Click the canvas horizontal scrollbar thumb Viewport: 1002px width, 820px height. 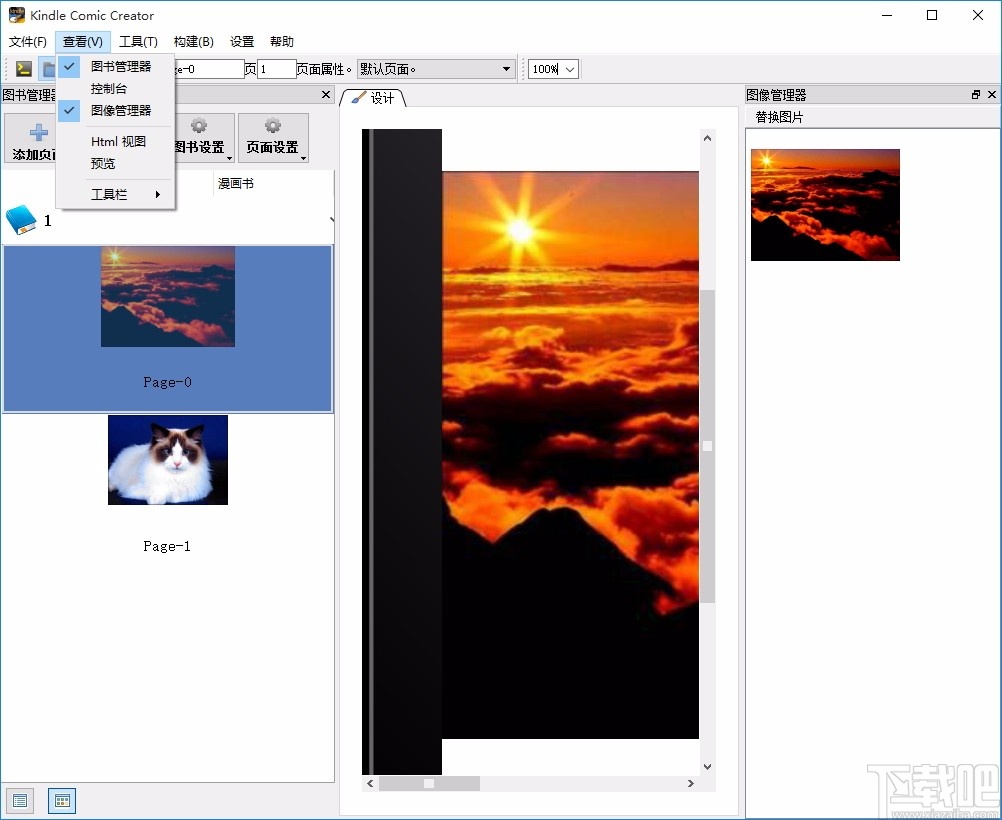429,783
